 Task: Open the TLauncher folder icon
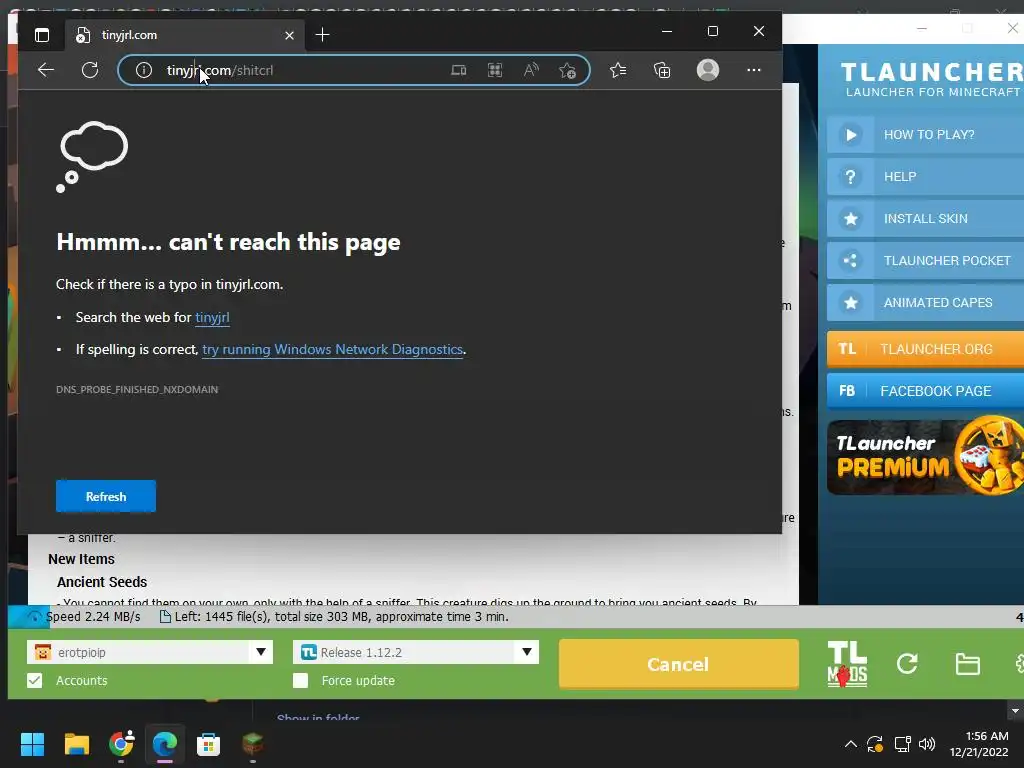point(967,664)
